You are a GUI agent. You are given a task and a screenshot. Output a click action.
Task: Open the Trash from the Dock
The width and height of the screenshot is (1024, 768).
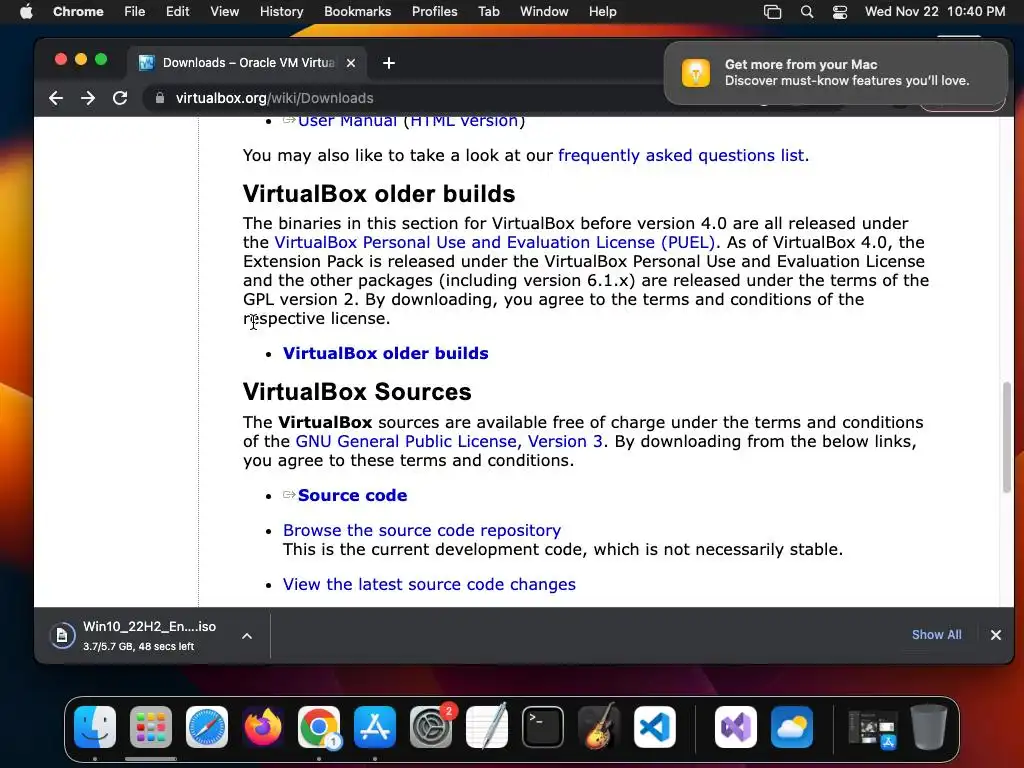929,727
